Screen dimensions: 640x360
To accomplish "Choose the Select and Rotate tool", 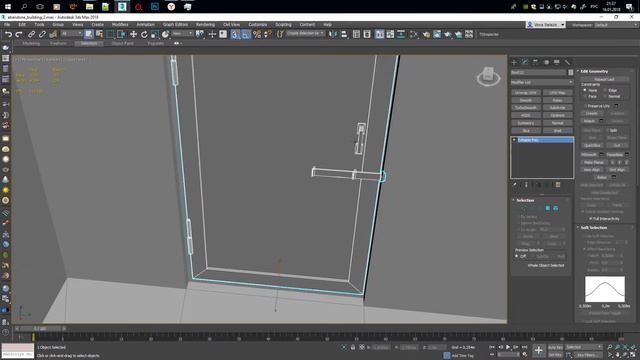I will [144, 35].
